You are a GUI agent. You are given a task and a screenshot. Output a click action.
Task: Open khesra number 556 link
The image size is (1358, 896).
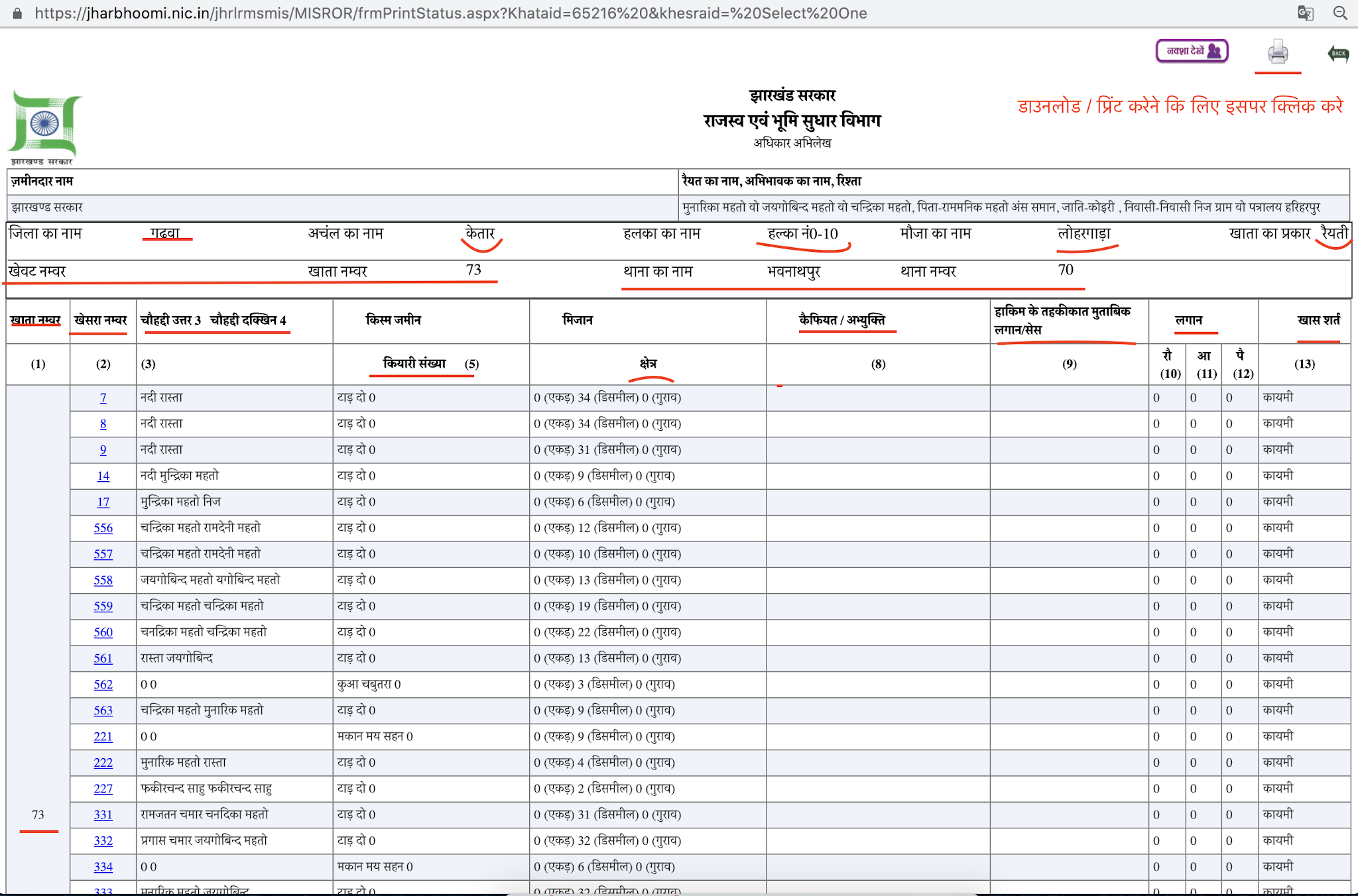point(103,528)
